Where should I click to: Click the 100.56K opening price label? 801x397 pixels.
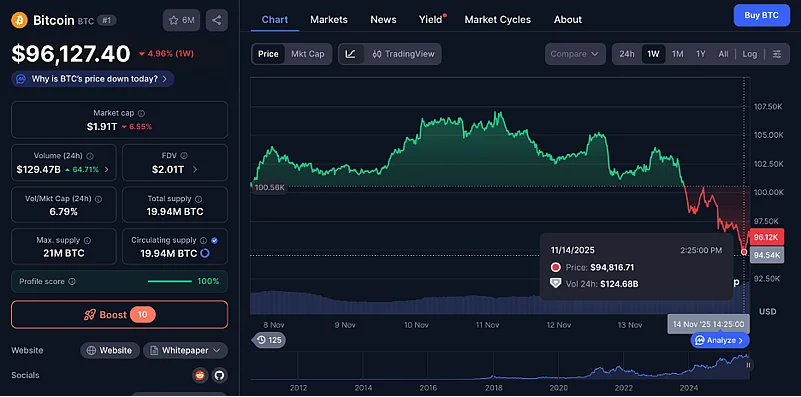pos(269,188)
